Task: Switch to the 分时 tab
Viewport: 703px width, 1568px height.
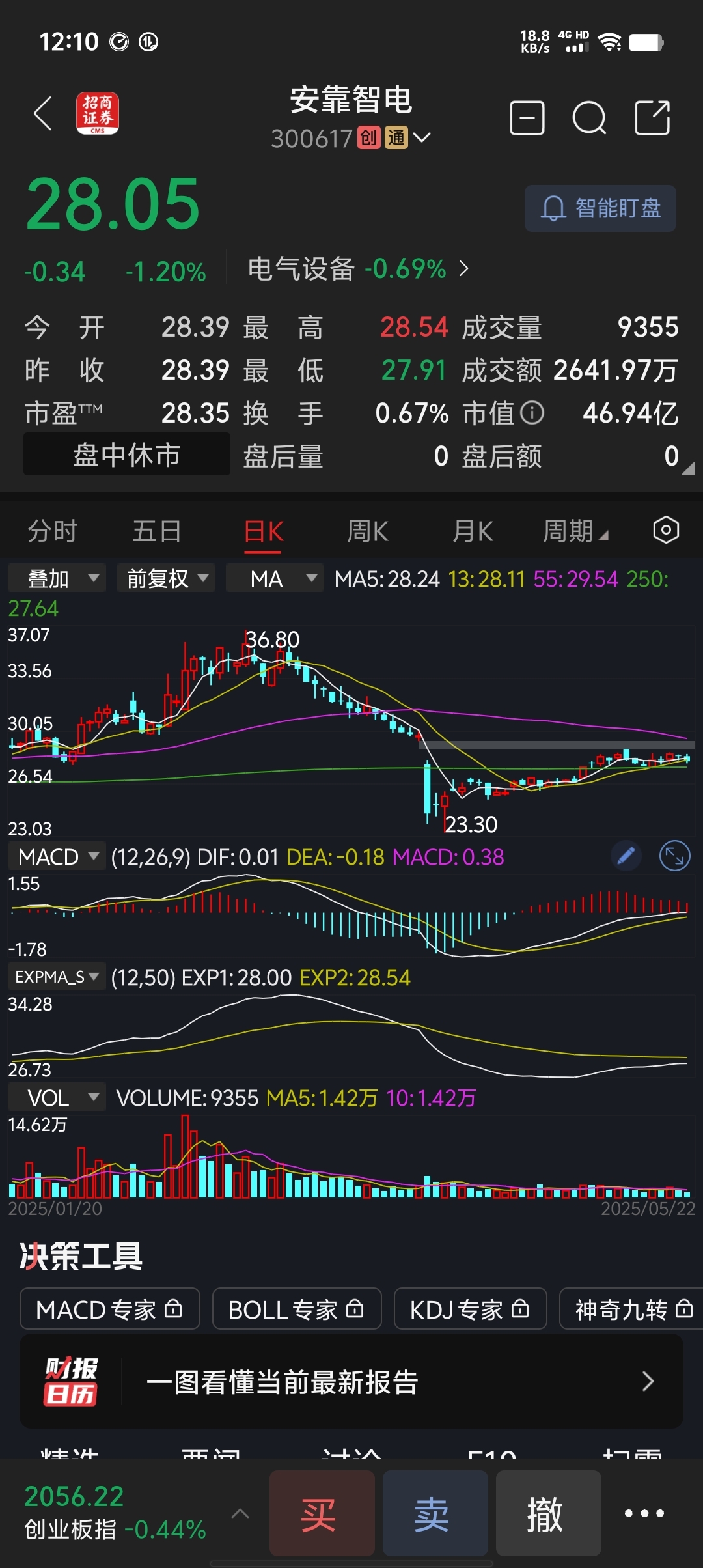Action: click(53, 531)
